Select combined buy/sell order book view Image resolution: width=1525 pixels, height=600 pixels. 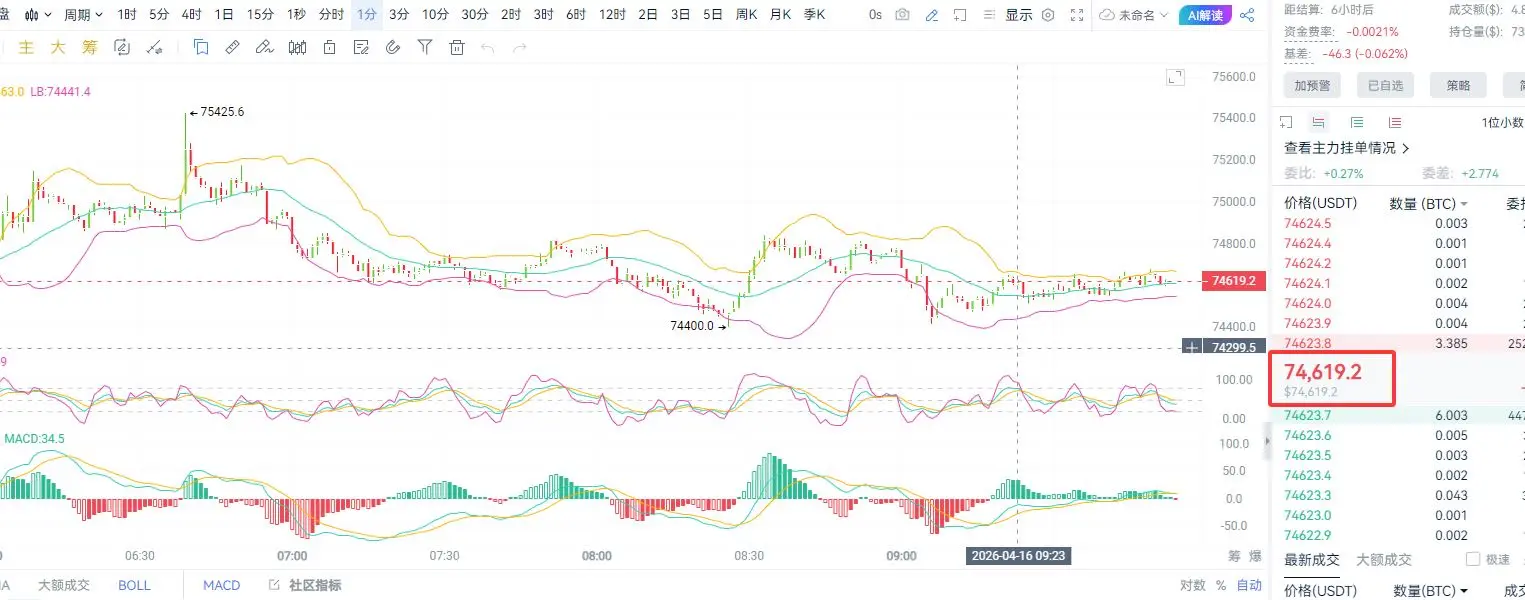pyautogui.click(x=1318, y=122)
